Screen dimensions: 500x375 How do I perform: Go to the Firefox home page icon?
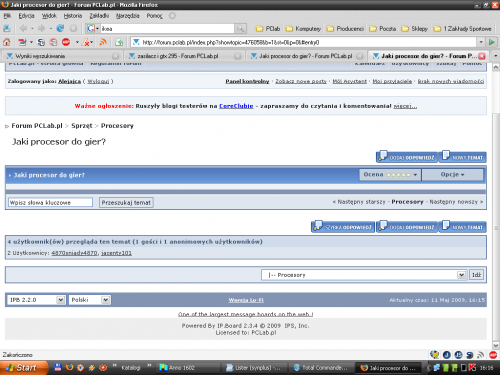tap(7, 42)
